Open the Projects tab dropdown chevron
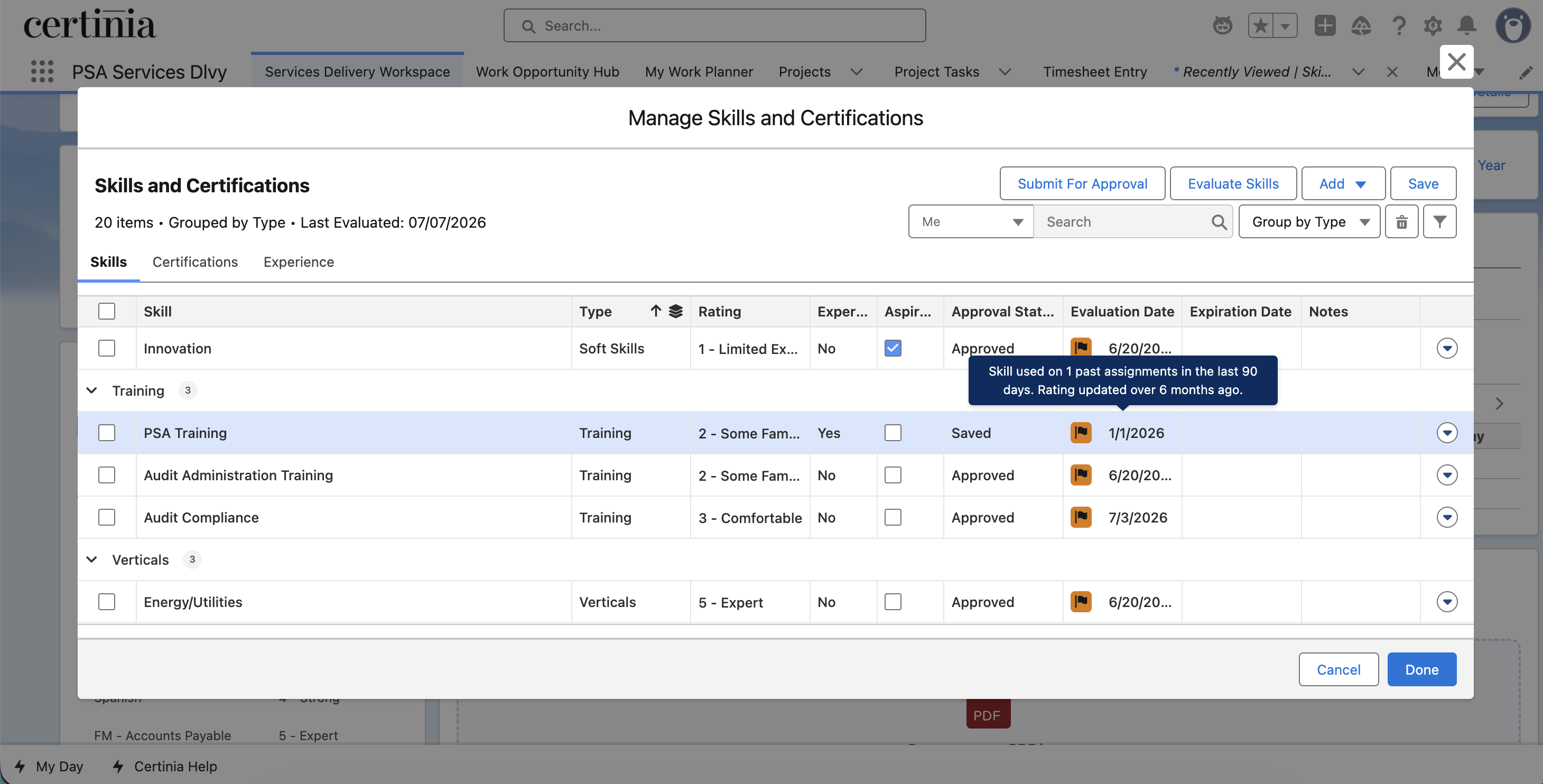 tap(857, 72)
